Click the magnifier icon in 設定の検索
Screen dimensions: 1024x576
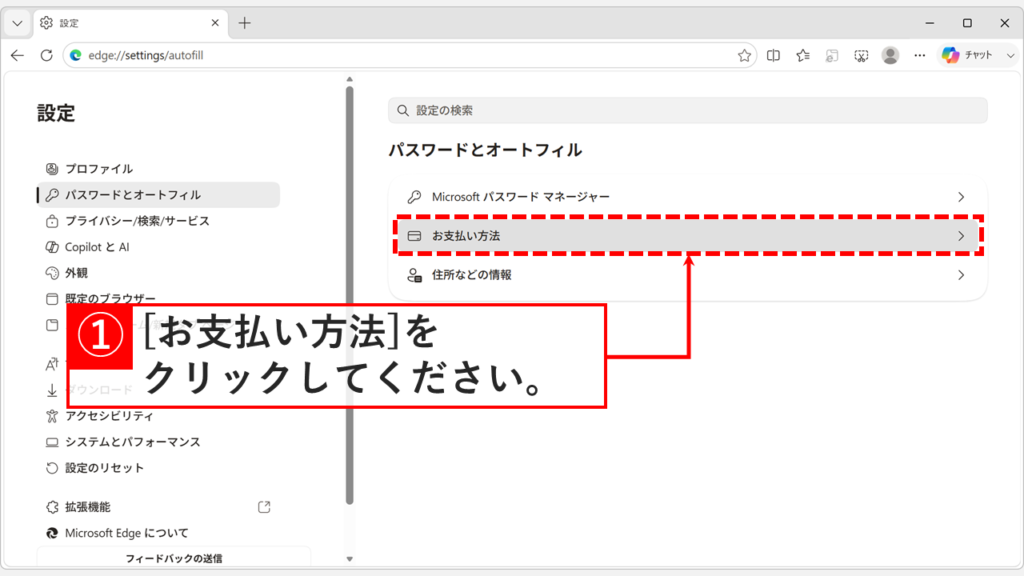[x=403, y=110]
